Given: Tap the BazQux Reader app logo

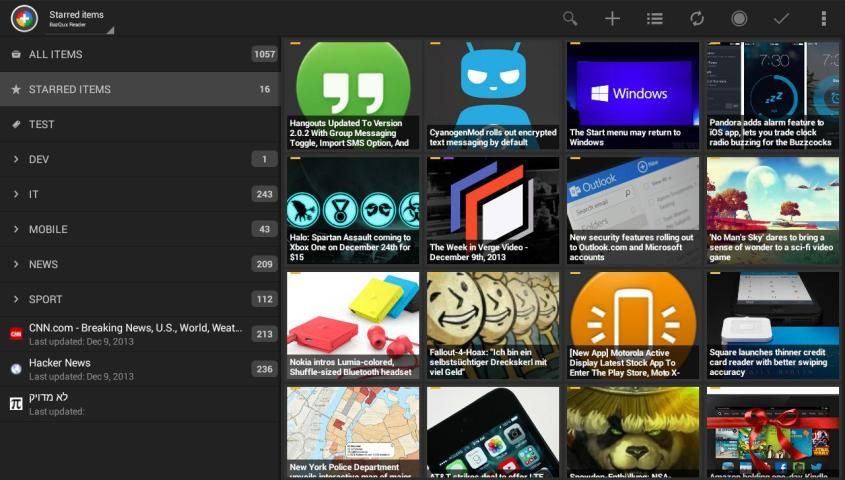Looking at the screenshot, I should point(24,18).
